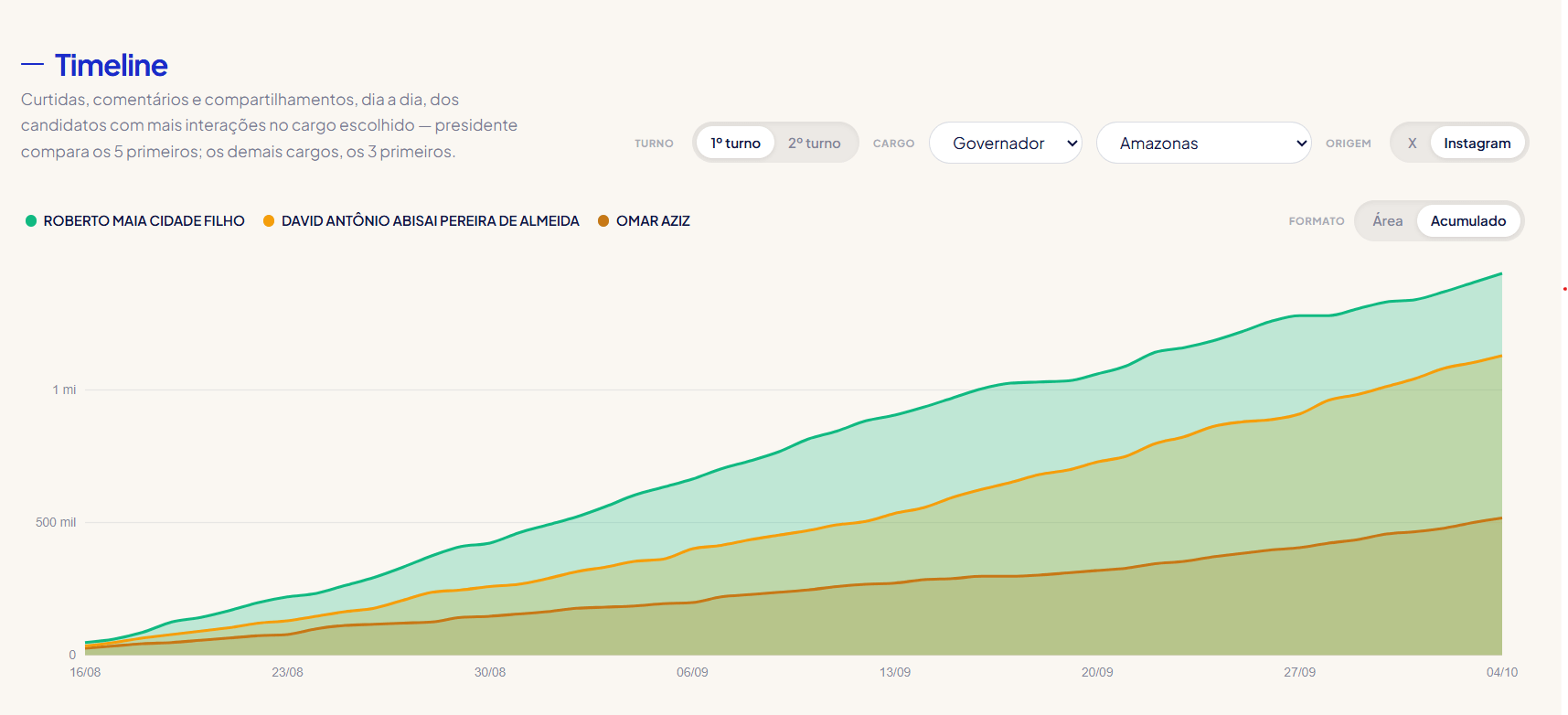1568x715 pixels.
Task: Click the brown Omar Aziz legend dot
Action: tap(603, 220)
